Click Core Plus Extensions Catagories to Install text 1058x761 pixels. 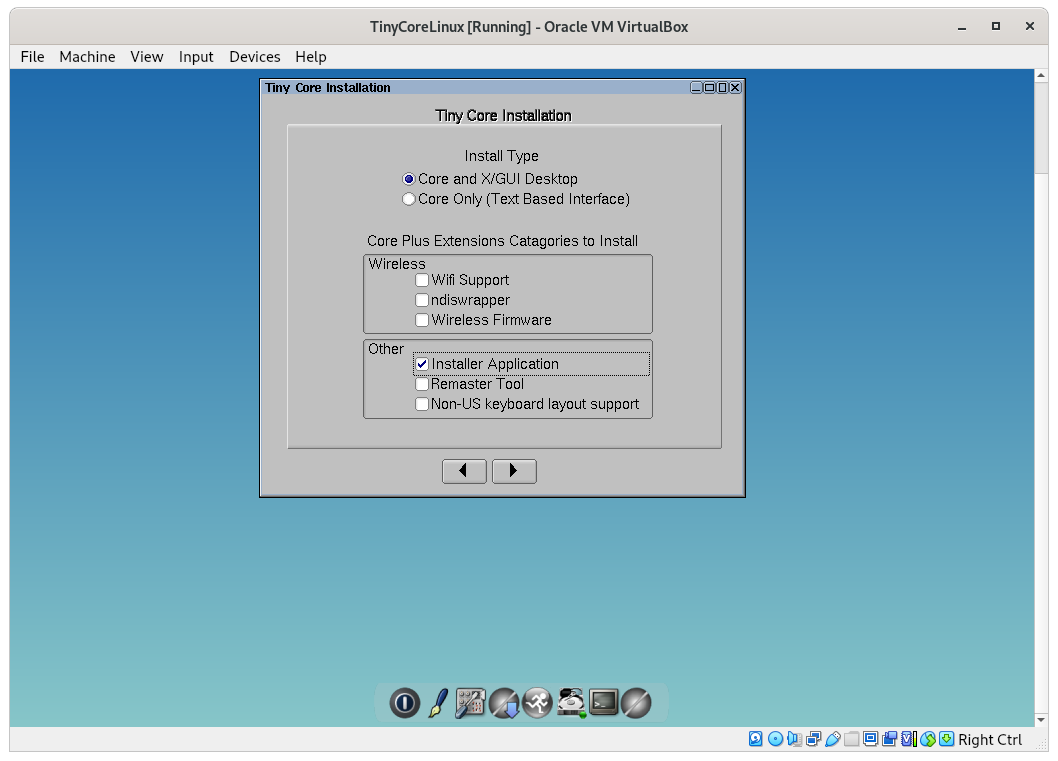tap(502, 241)
